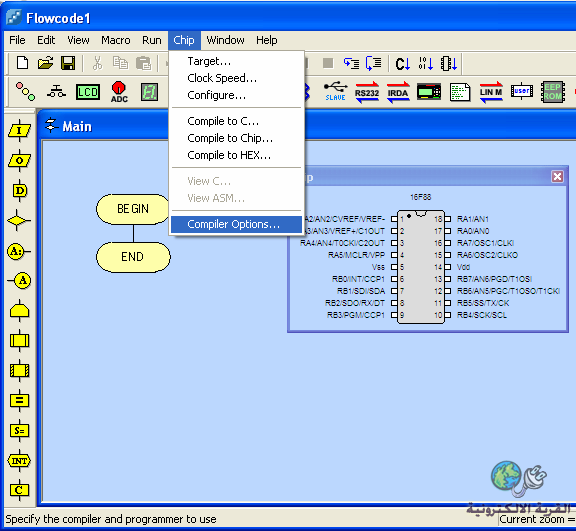Choose Configure... menu entry
This screenshot has width=576, height=531.
(x=236, y=95)
